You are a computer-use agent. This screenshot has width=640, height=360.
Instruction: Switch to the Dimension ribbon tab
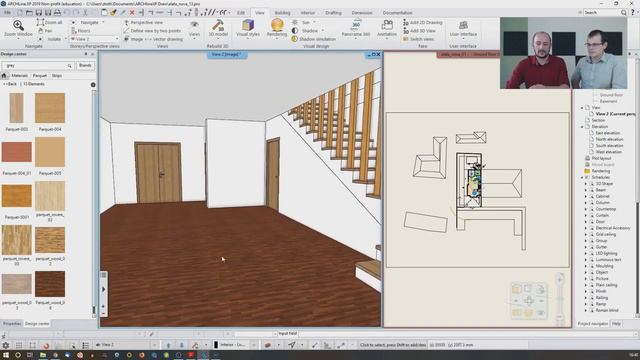[x=362, y=13]
